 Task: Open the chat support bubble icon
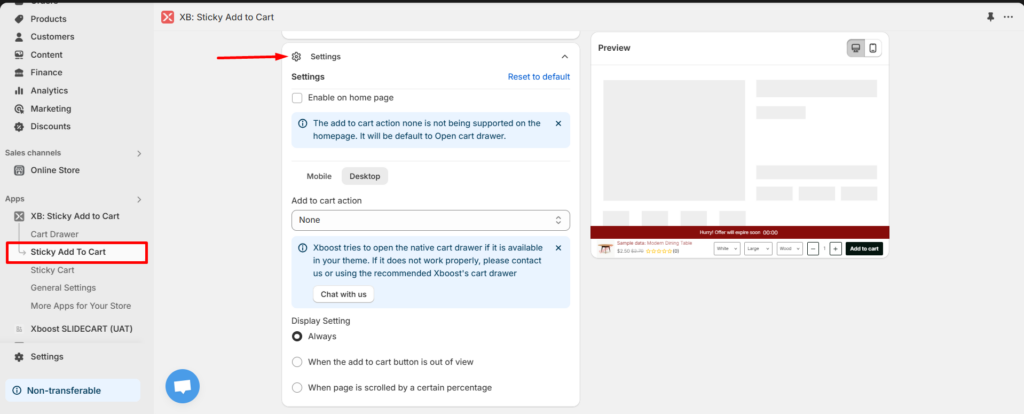182,386
